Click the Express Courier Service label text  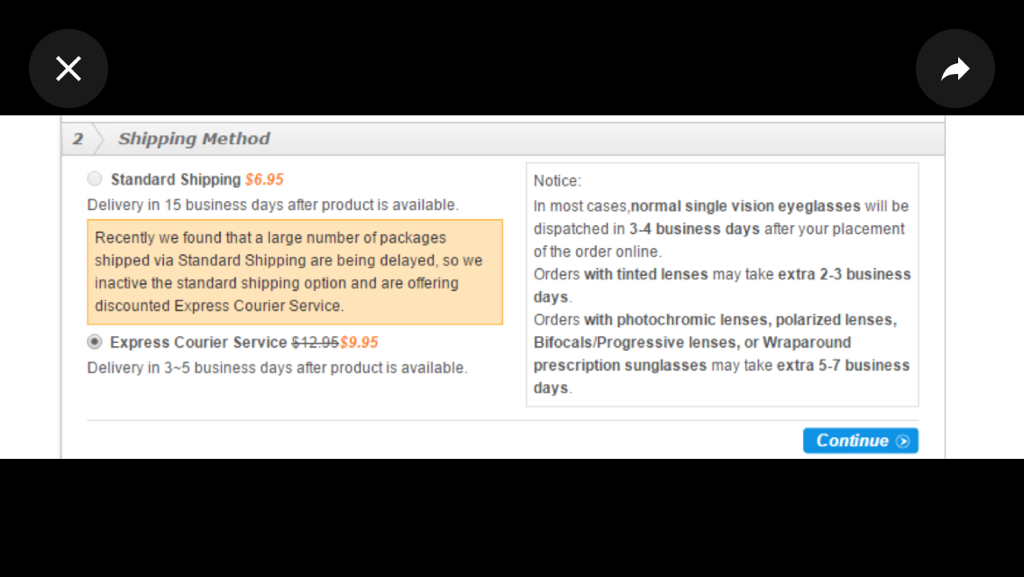click(x=198, y=342)
